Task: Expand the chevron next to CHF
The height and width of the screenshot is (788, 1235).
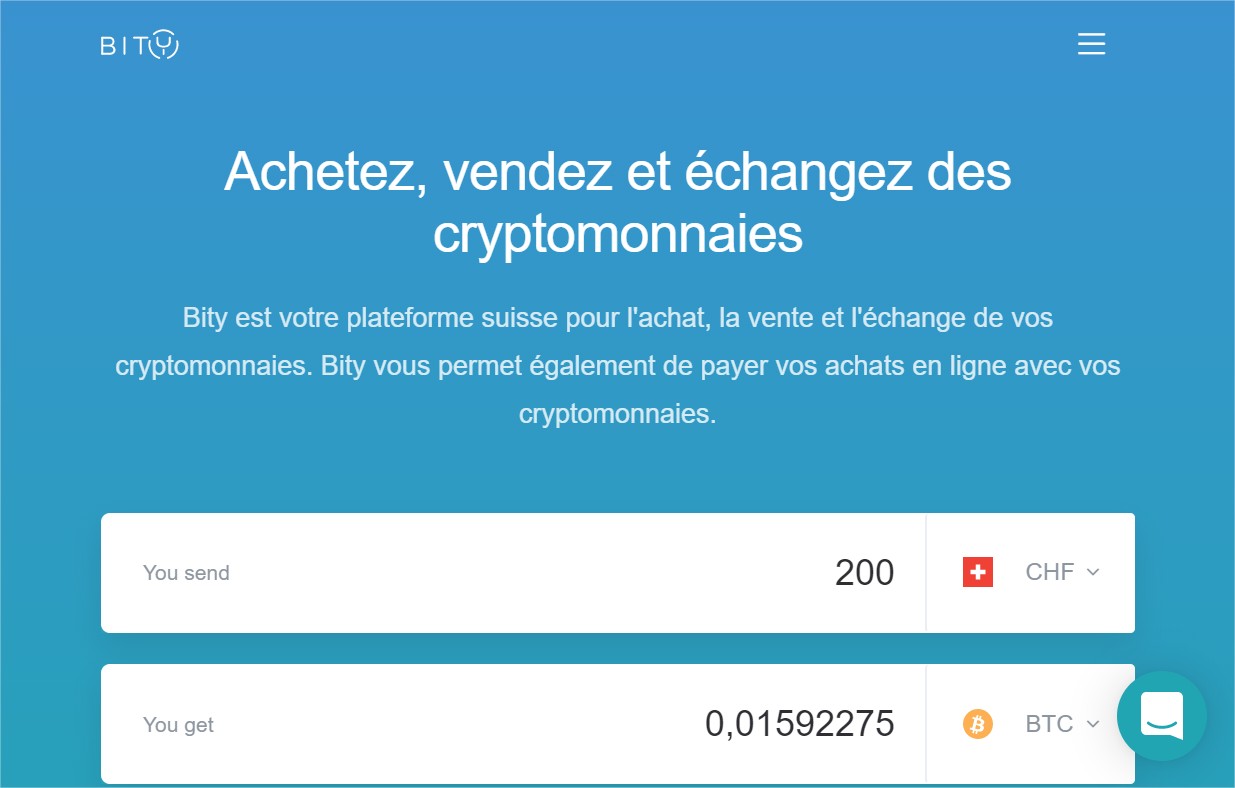Action: (x=1093, y=573)
